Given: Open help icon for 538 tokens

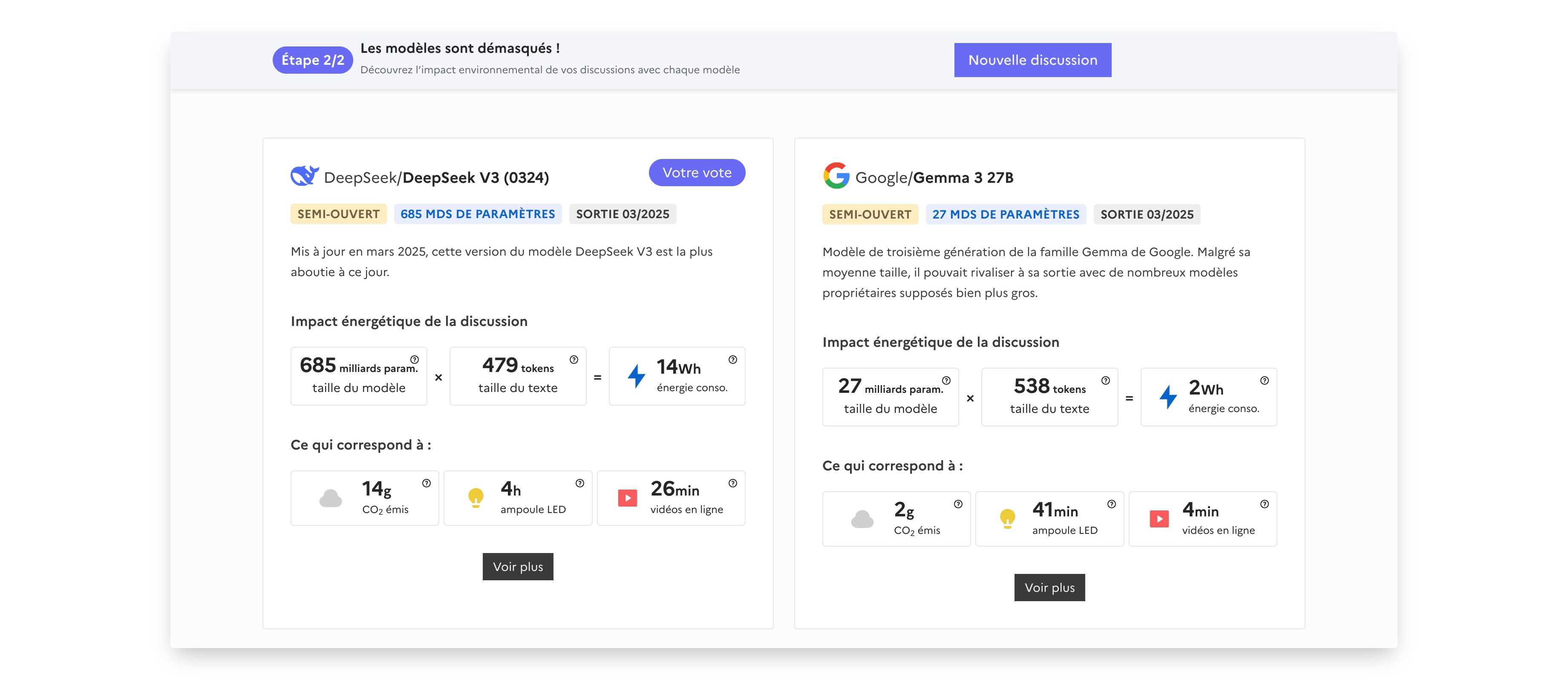Looking at the screenshot, I should pyautogui.click(x=1105, y=380).
